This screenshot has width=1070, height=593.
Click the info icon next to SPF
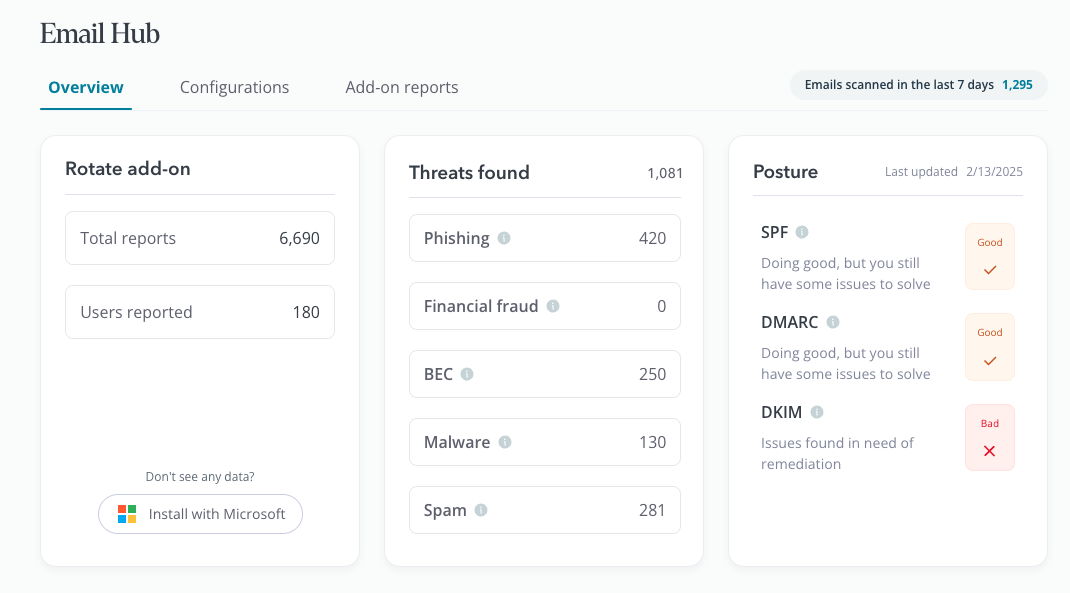802,232
